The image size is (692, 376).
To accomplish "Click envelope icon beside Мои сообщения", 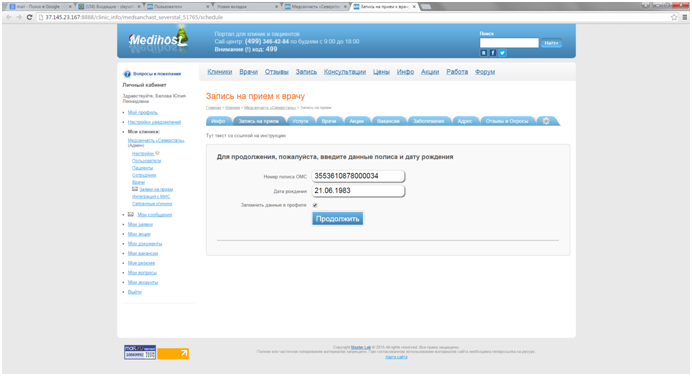I will (x=131, y=214).
